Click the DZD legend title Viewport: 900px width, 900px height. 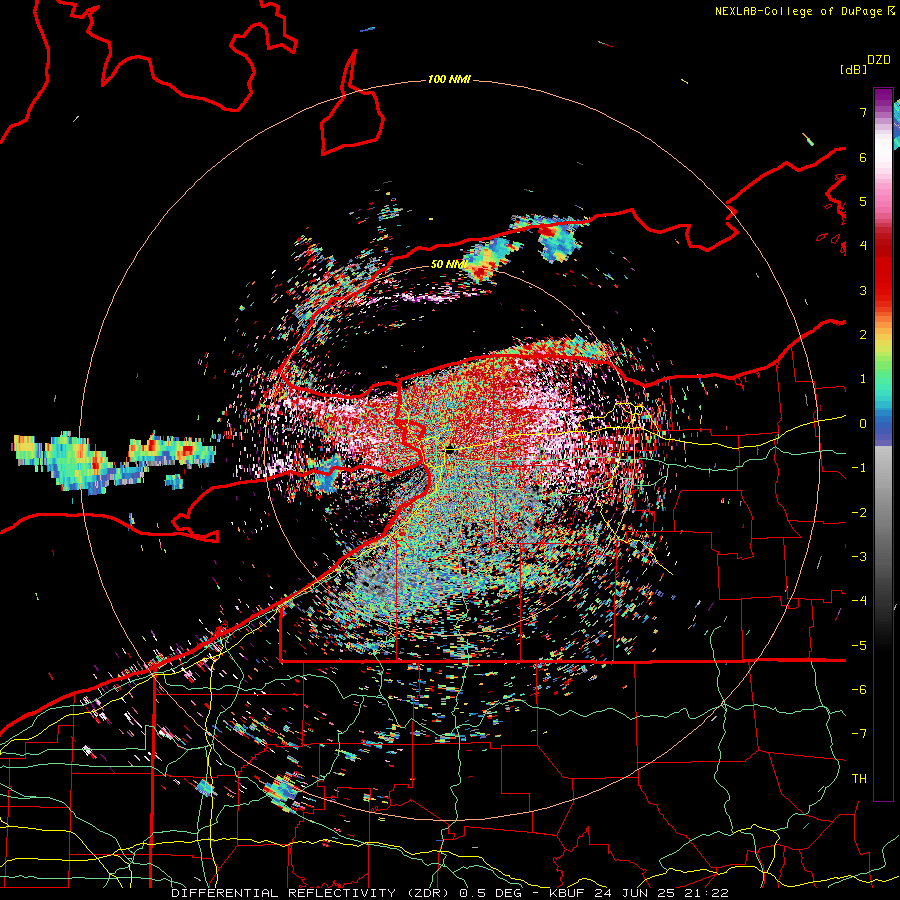pyautogui.click(x=879, y=60)
